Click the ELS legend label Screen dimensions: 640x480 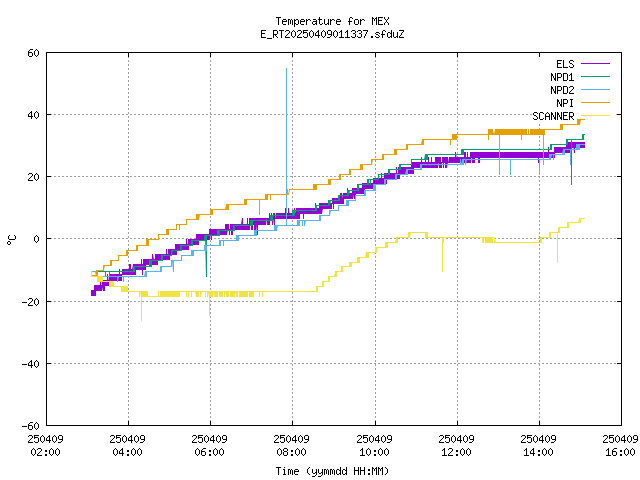click(565, 64)
